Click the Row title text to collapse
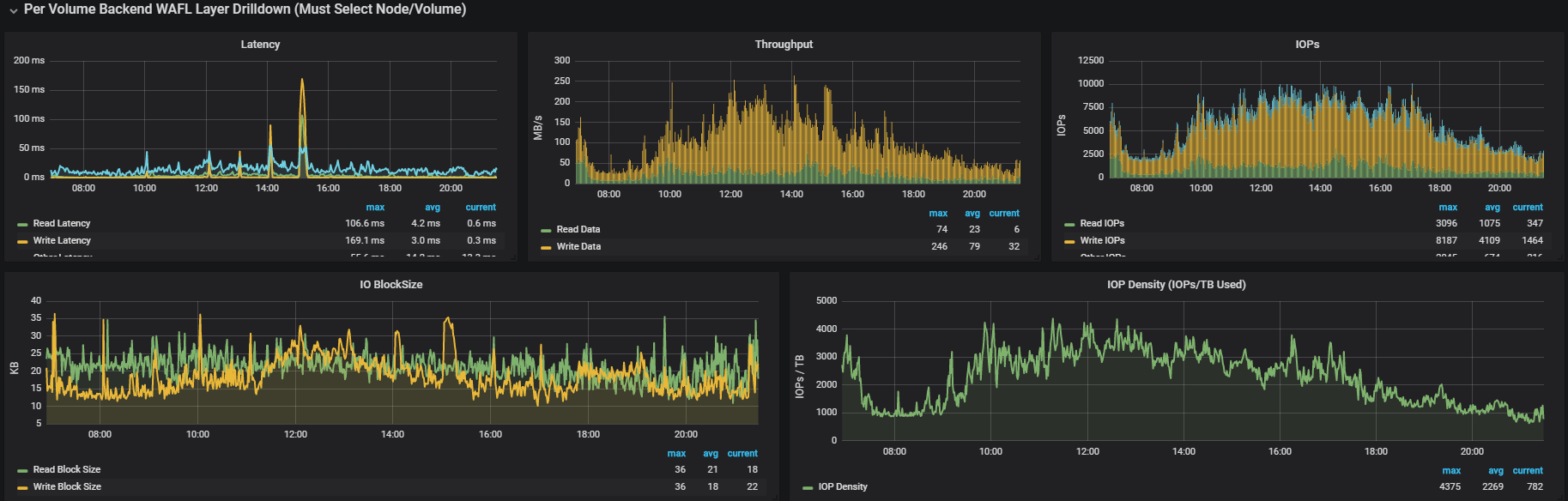Viewport: 1568px width, 501px height. (245, 9)
